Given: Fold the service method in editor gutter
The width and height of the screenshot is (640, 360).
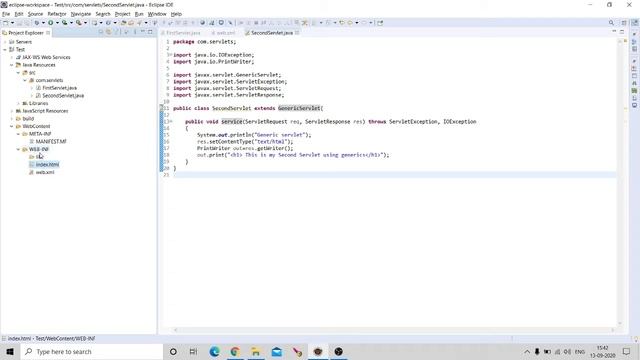Looking at the screenshot, I should pyautogui.click(x=170, y=122).
